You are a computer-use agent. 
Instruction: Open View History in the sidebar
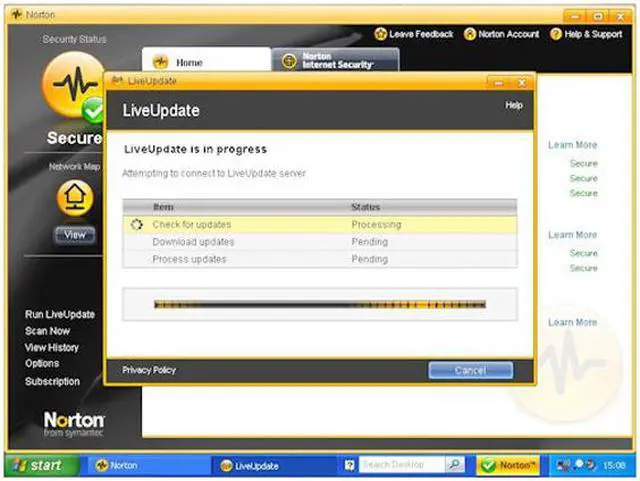52,347
